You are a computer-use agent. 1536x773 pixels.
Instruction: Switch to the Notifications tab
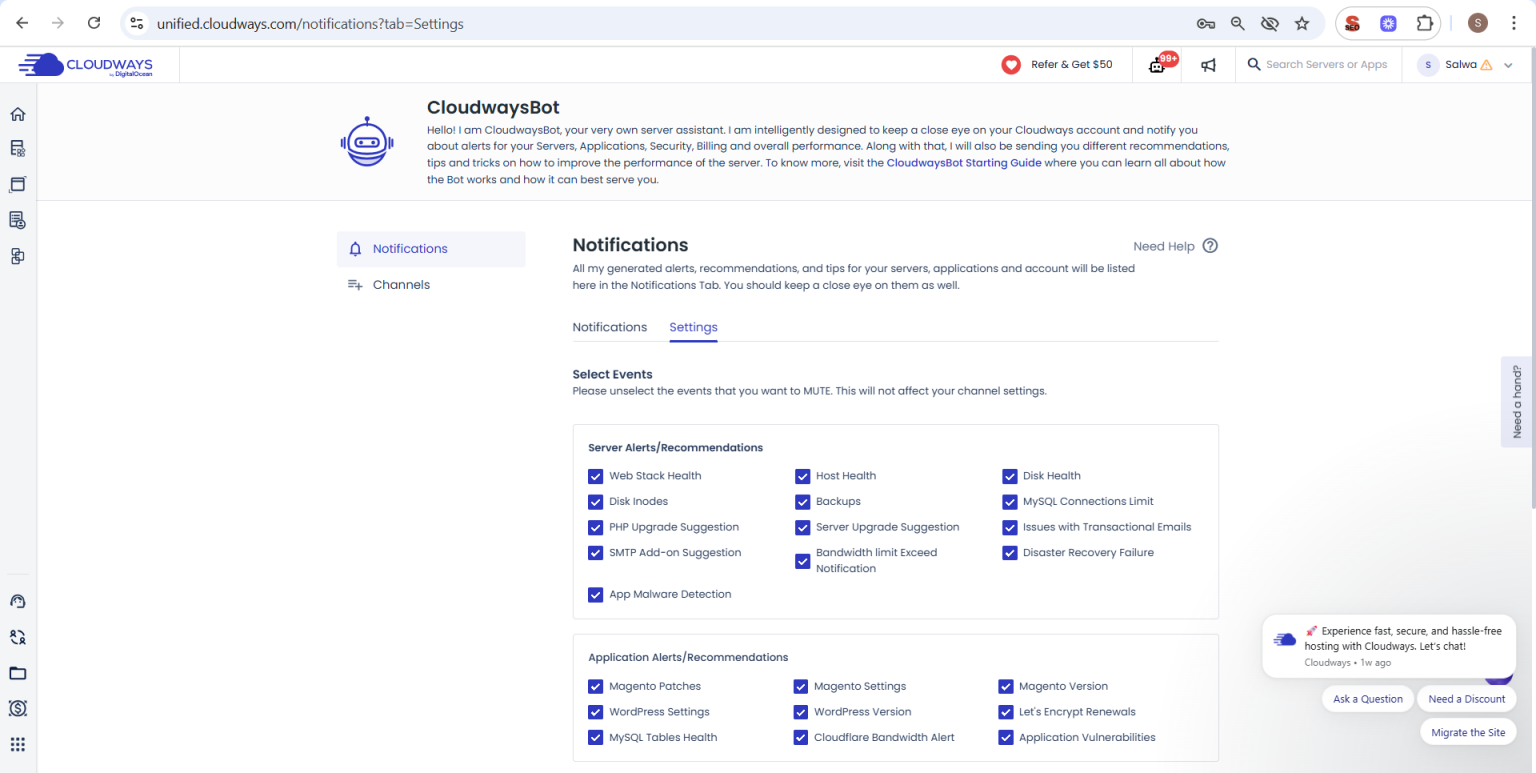coord(609,327)
